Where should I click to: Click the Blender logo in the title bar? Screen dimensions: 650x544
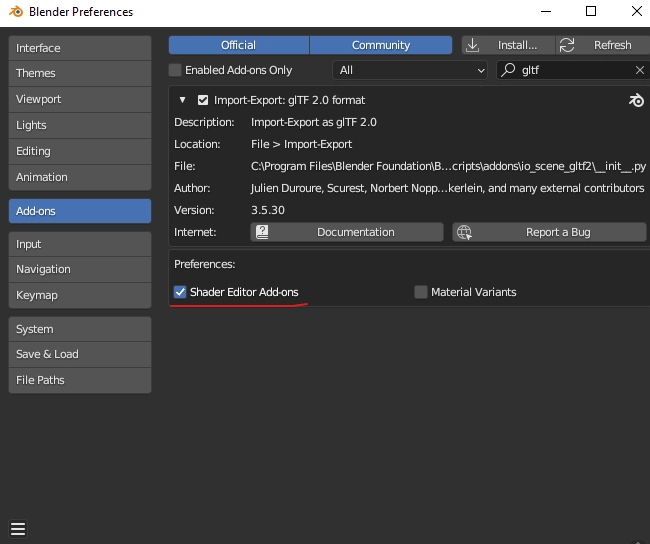16,12
